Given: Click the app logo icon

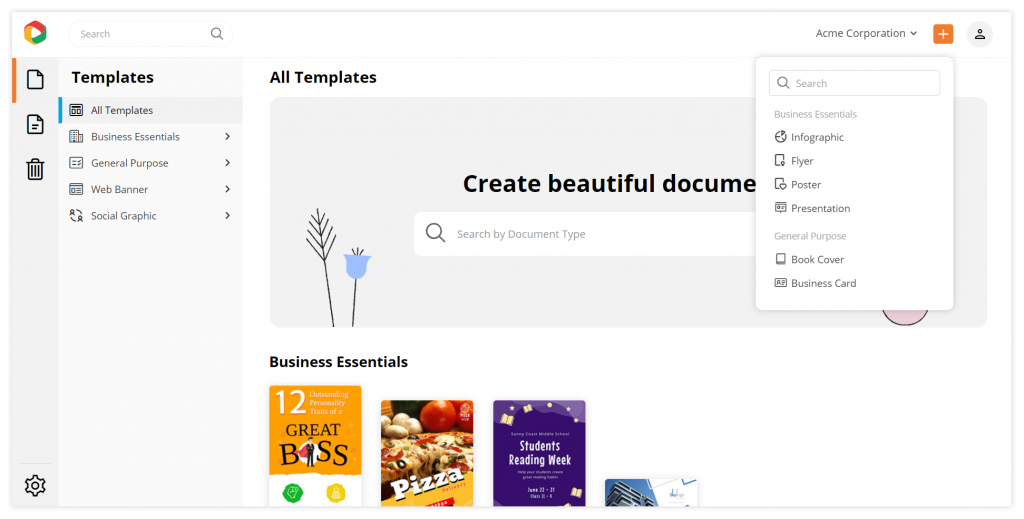Looking at the screenshot, I should click(x=35, y=33).
